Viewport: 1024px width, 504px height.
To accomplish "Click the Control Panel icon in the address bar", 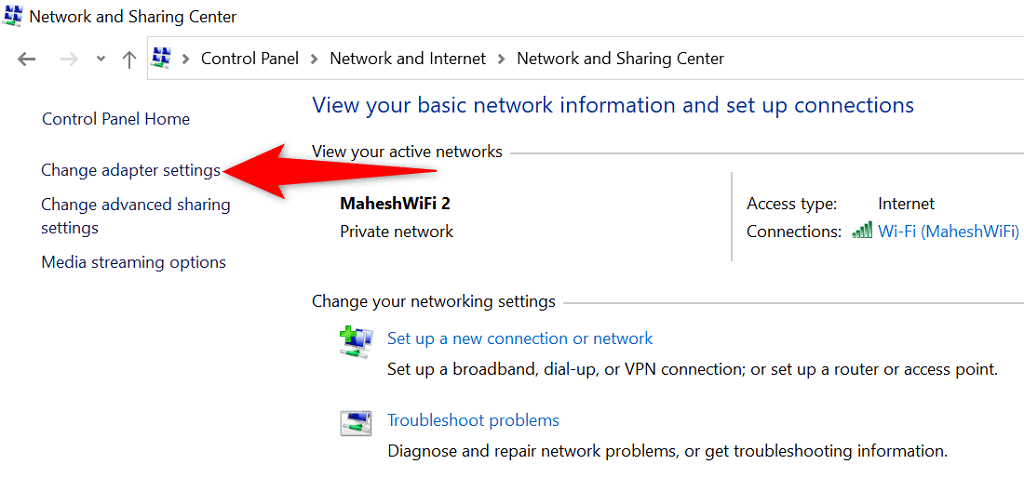I will pos(161,58).
